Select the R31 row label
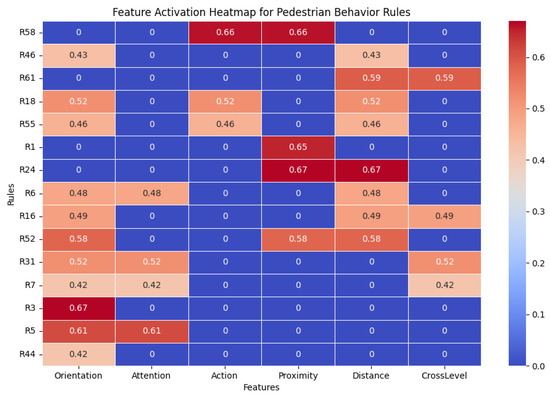This screenshot has width=550, height=397. pyautogui.click(x=27, y=262)
